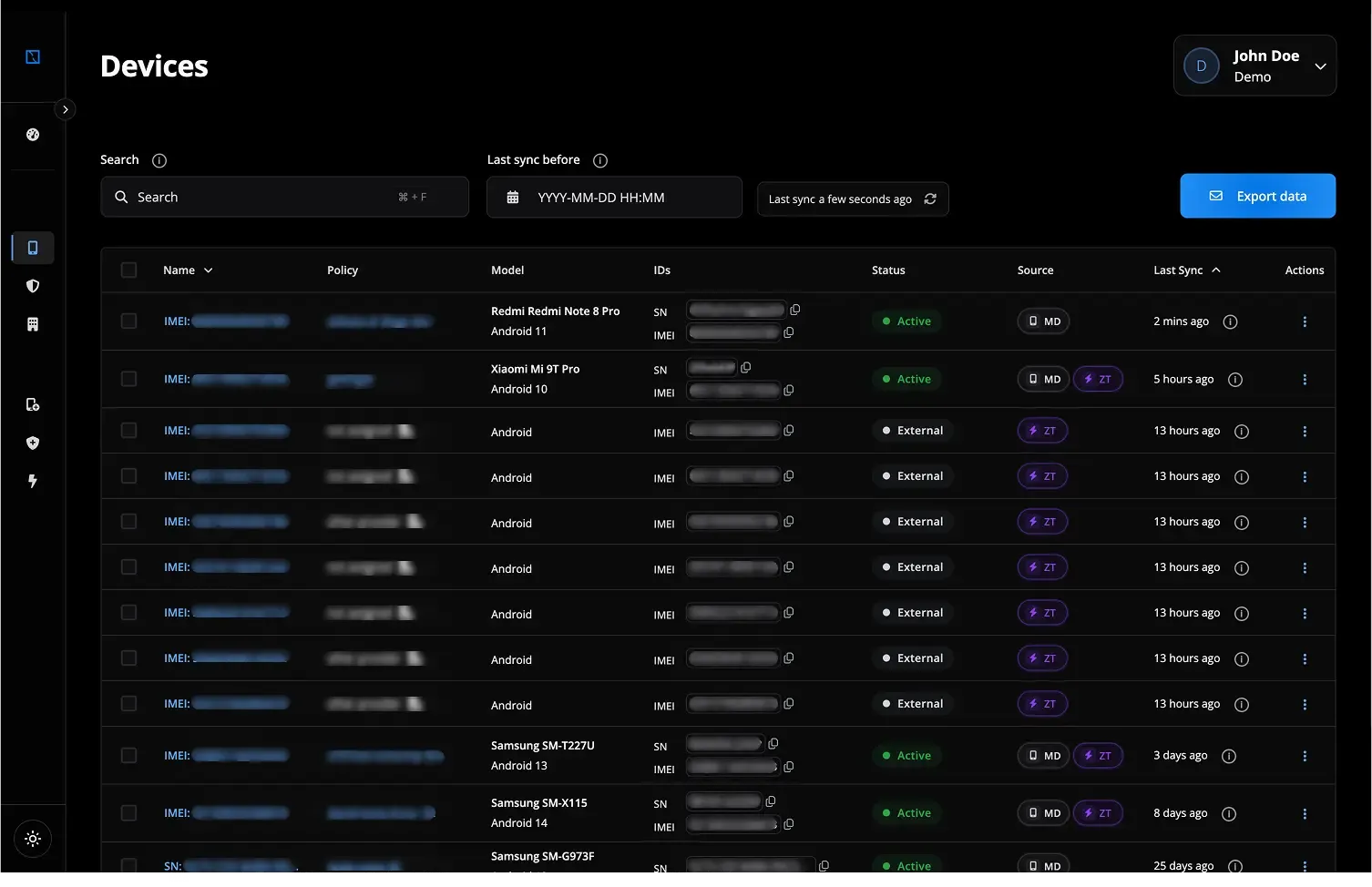Expand the sidebar with arrow button
Viewport: 1372px width, 887px height.
[65, 109]
